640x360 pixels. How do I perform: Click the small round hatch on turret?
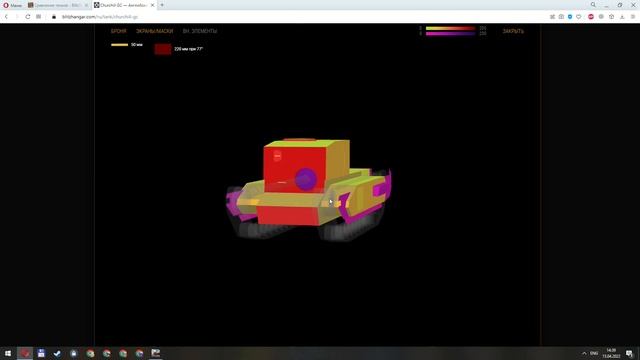click(x=277, y=156)
